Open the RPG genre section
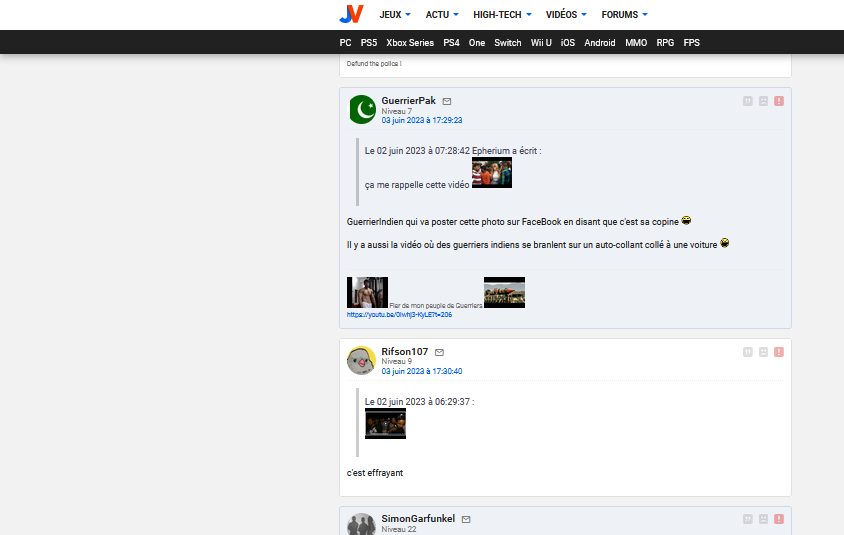Viewport: 844px width, 535px height. 665,43
